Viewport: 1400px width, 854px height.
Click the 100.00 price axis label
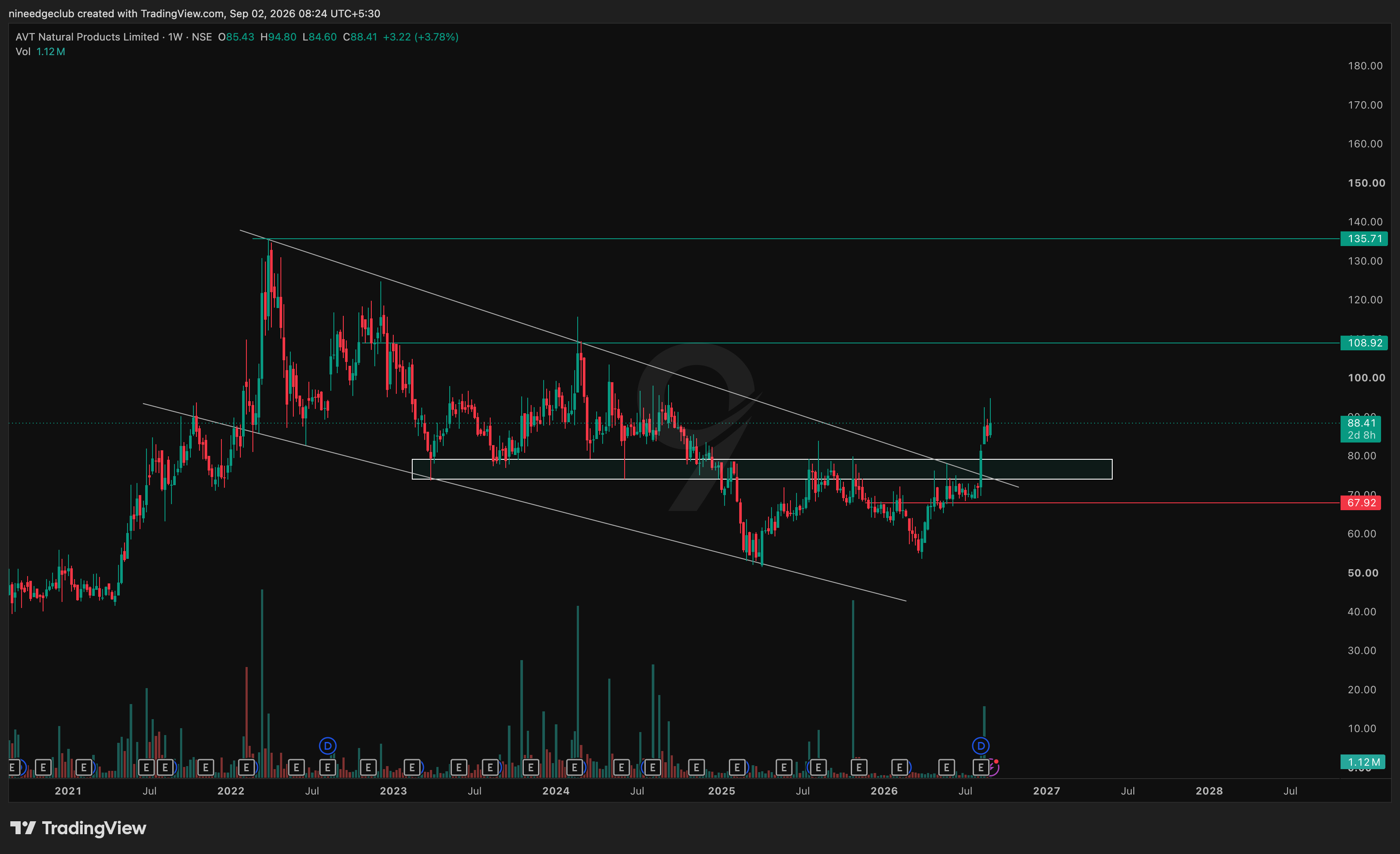[x=1366, y=378]
